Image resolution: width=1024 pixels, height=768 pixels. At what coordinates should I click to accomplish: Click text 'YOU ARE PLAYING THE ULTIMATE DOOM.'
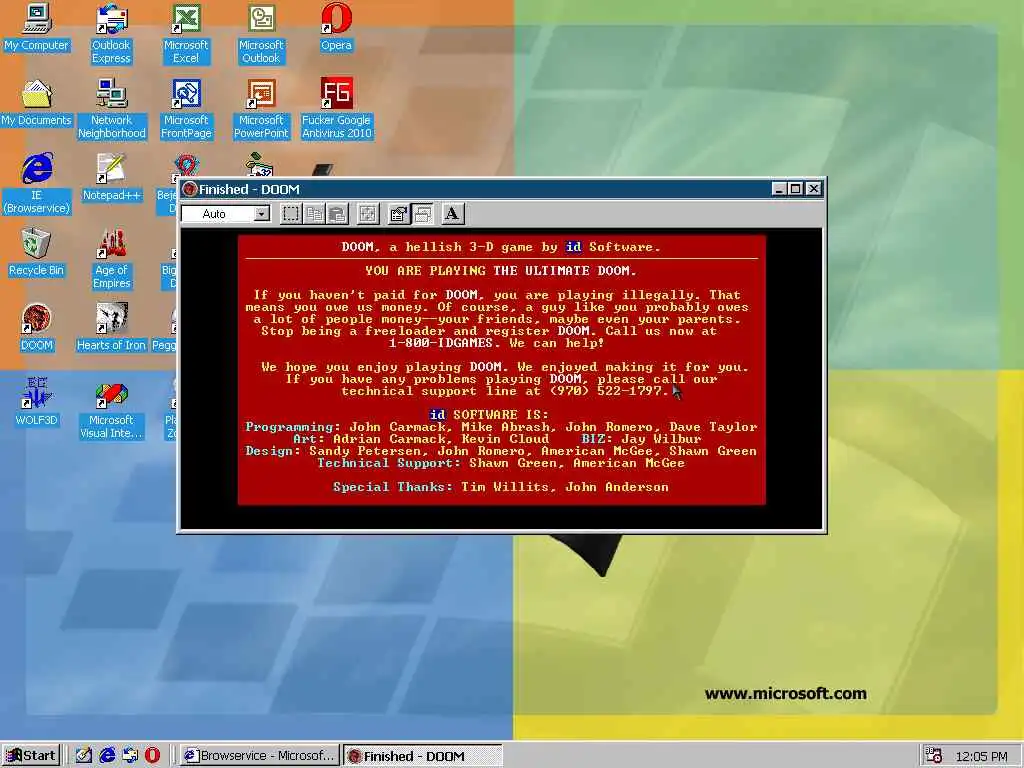coord(501,270)
